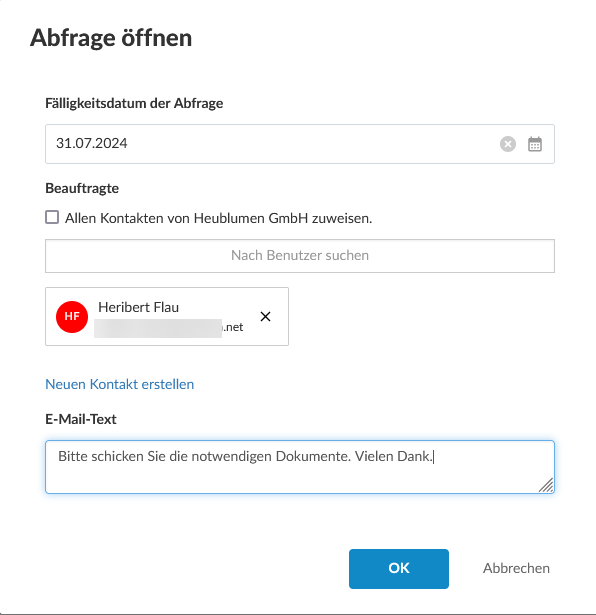Remove Heribert Flau from assignees
Screen dimensions: 596x615
[265, 317]
